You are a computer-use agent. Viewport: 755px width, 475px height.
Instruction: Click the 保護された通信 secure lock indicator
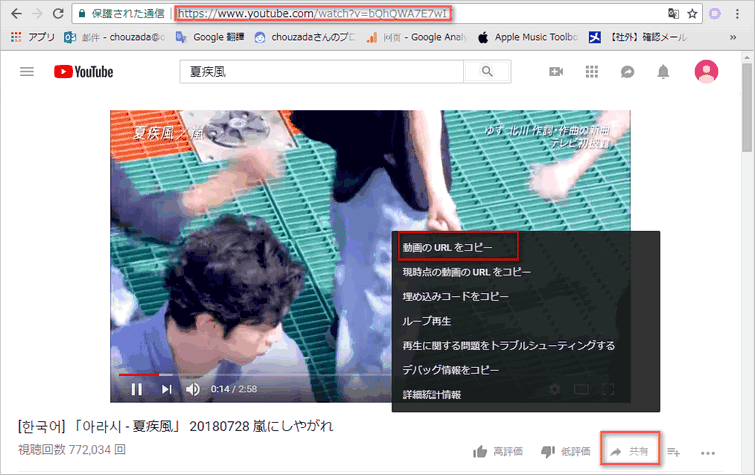point(121,13)
